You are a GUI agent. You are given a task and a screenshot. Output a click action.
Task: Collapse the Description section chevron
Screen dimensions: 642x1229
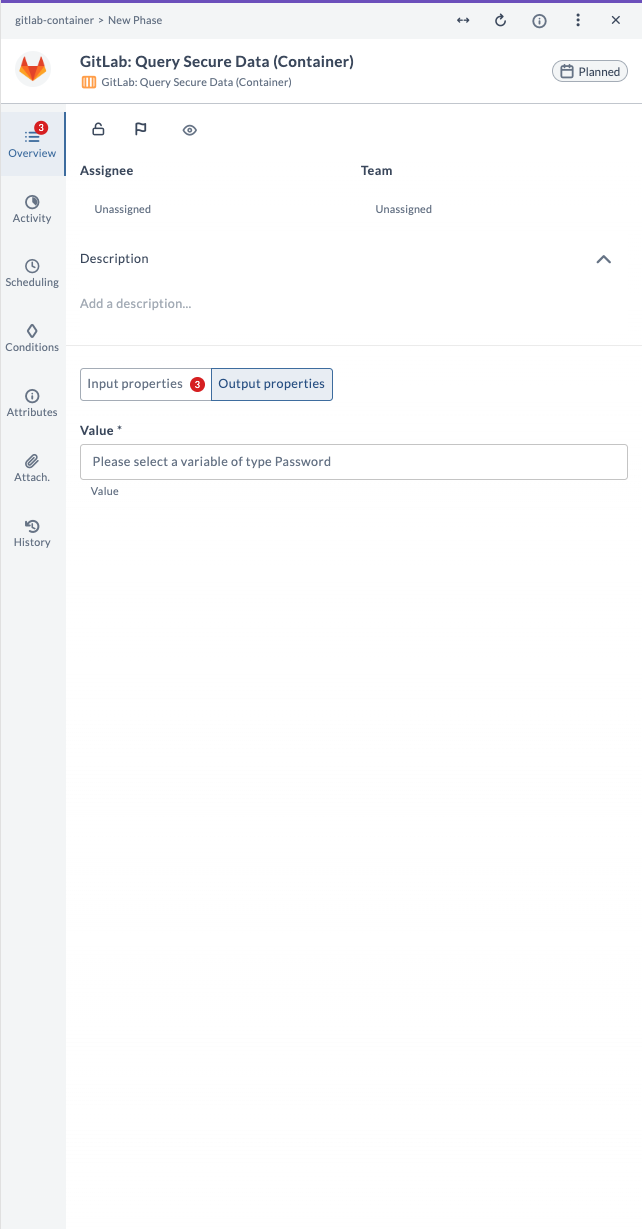603,259
